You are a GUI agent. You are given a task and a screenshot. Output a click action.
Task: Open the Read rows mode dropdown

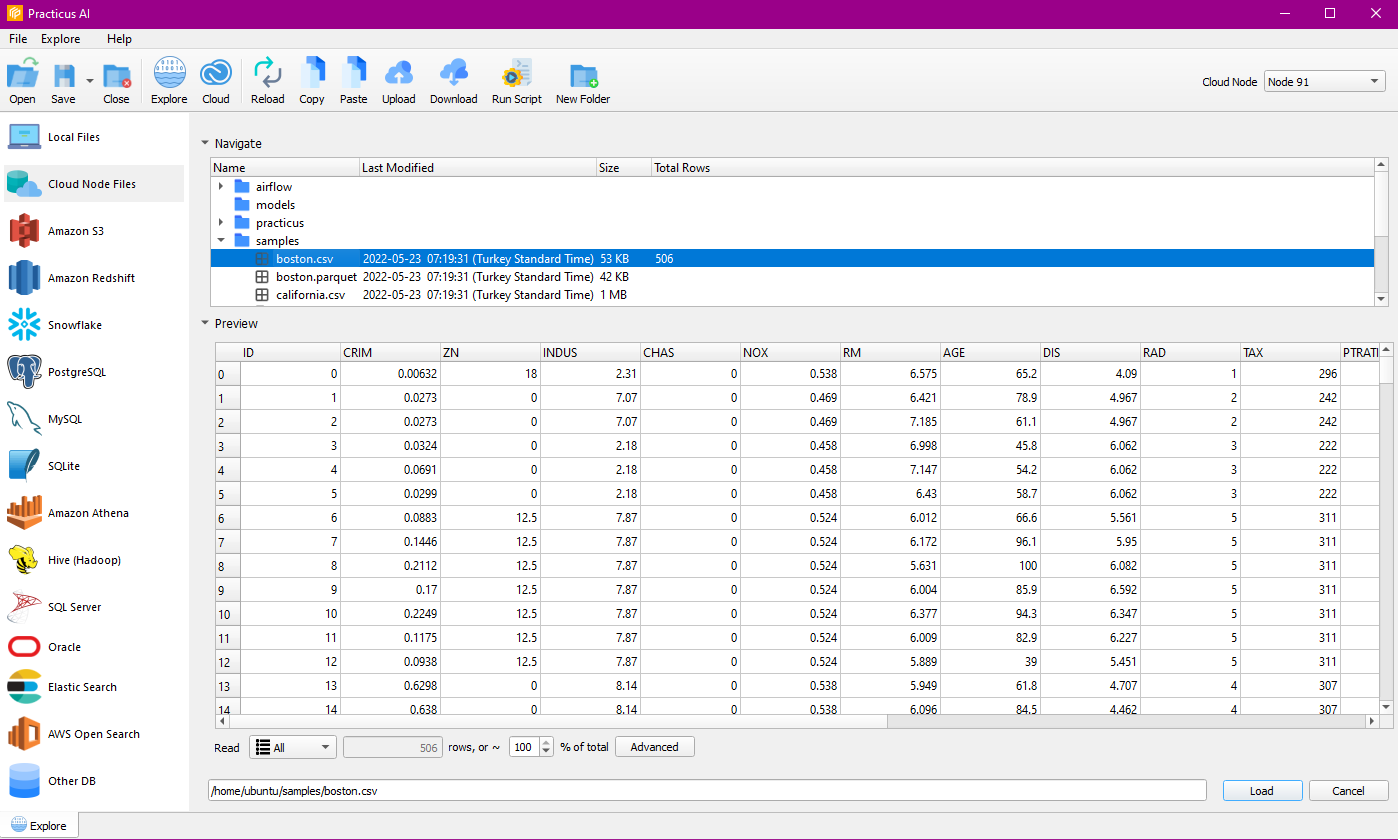click(292, 747)
